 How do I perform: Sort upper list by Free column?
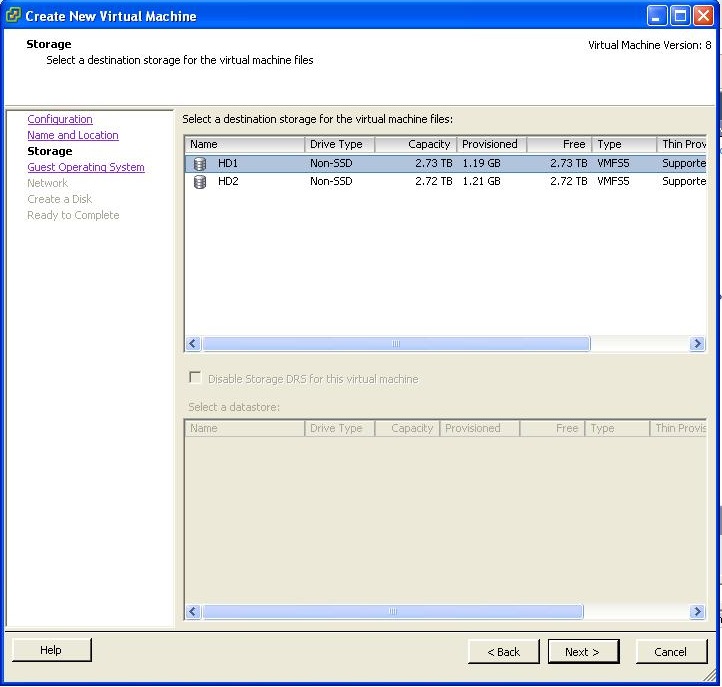coord(558,144)
